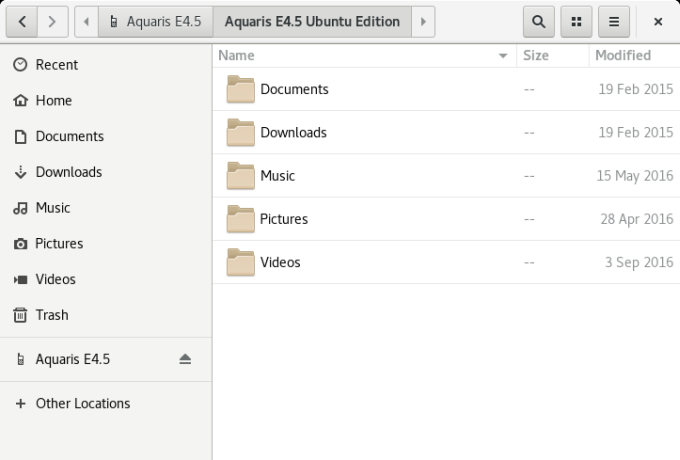The image size is (680, 460).
Task: Go to Home in the sidebar
Action: [x=53, y=101]
